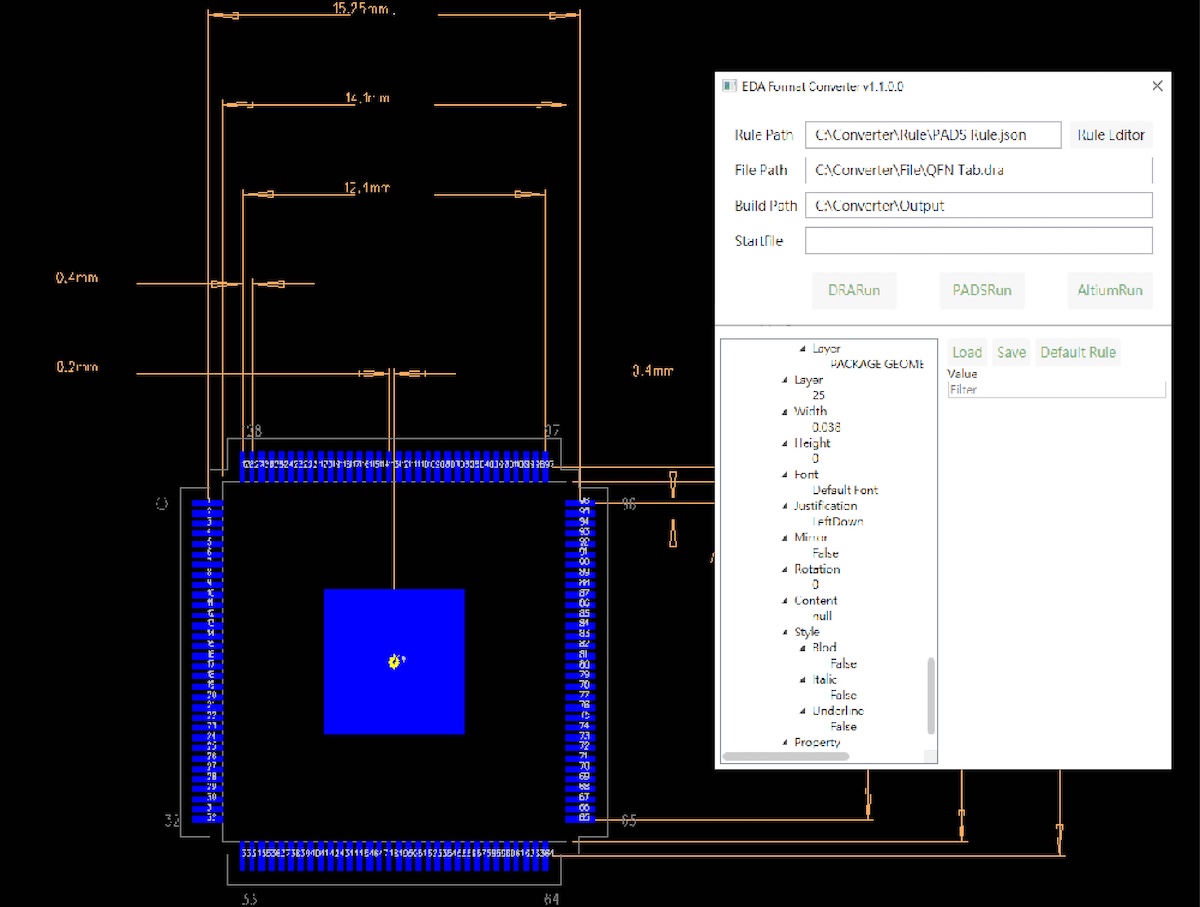This screenshot has width=1200, height=907.
Task: Start the AltiumRun conversion
Action: pyautogui.click(x=1109, y=291)
